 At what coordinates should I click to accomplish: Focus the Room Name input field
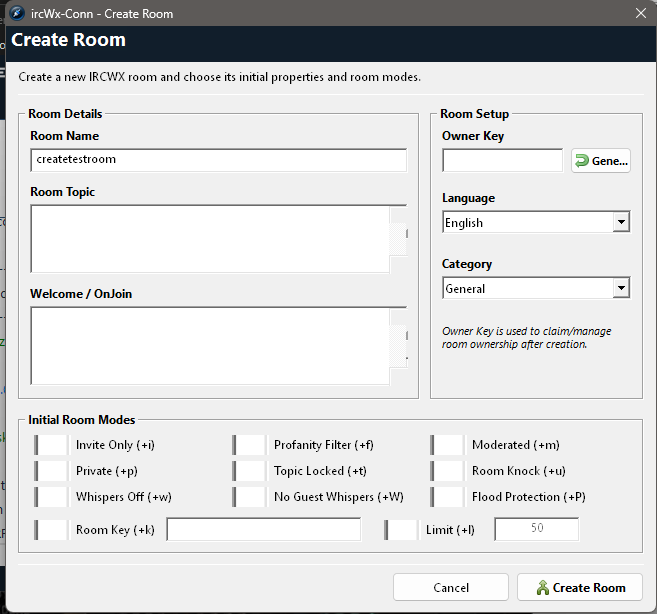(x=218, y=160)
